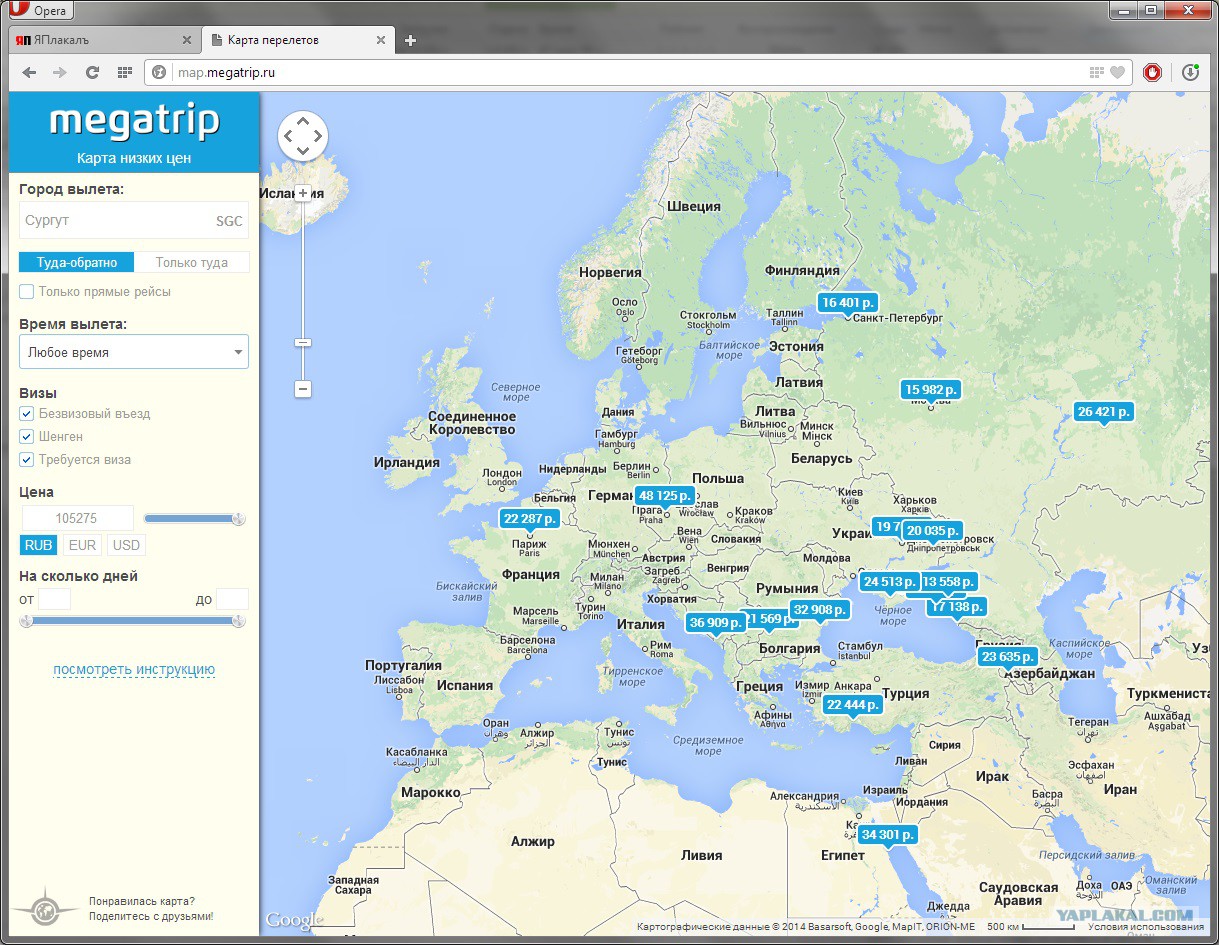Click the megatrip logo
This screenshot has height=945, width=1219.
[x=134, y=121]
